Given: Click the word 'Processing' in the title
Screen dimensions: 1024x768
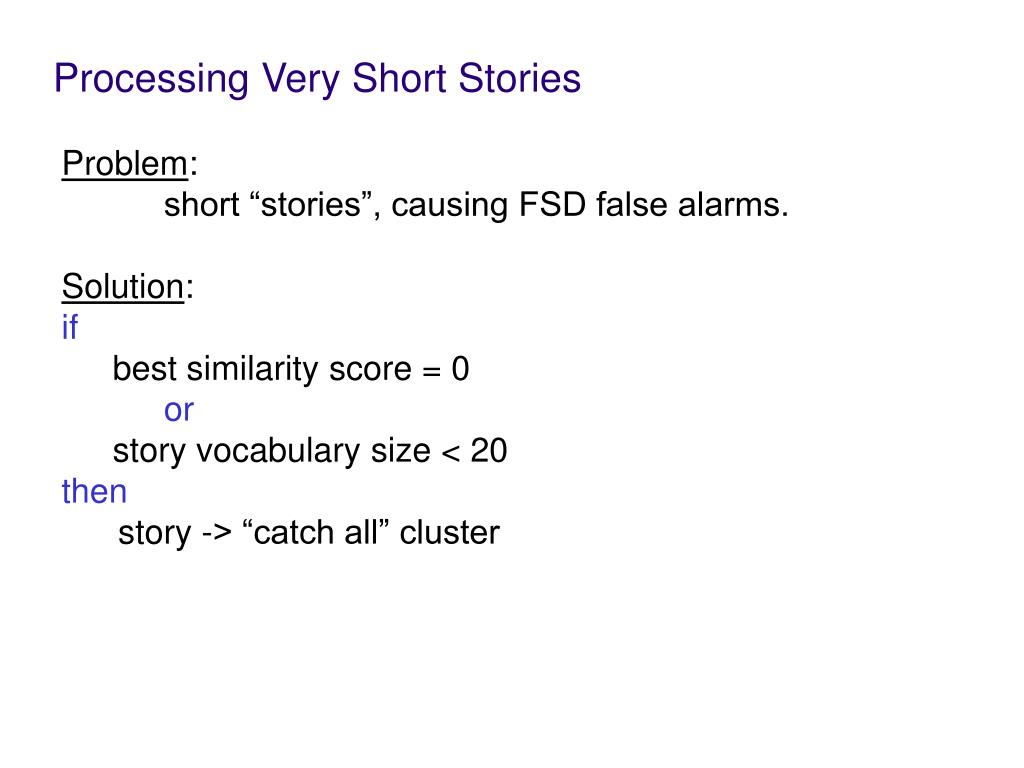Looking at the screenshot, I should tap(152, 80).
